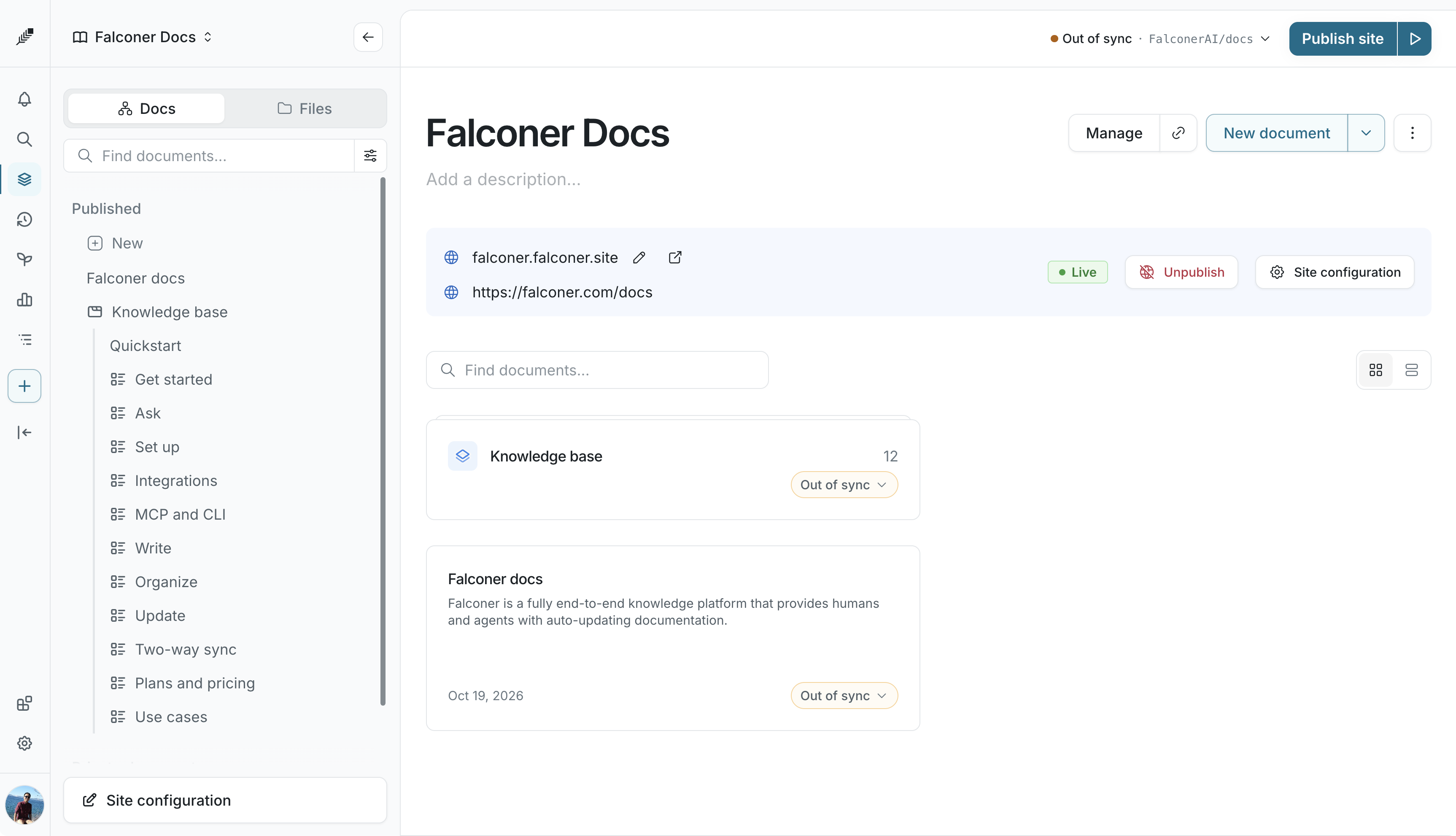The image size is (1456, 836).
Task: Collapse Knowledge base tree folder
Action: coord(95,312)
